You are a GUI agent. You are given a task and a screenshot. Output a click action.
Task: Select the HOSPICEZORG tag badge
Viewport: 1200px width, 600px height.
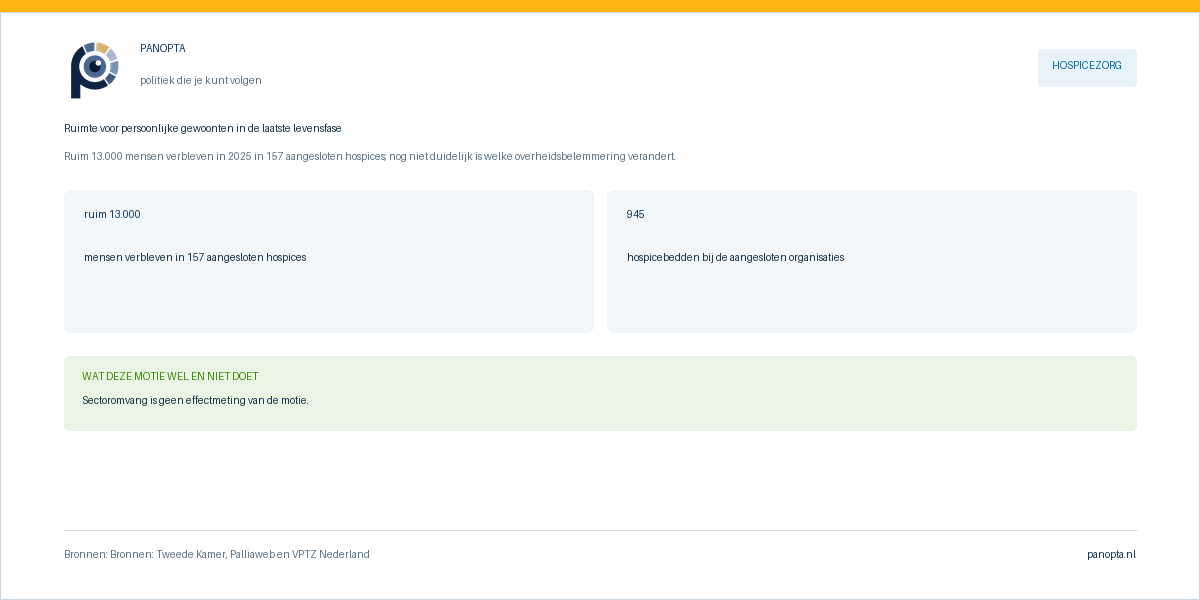click(x=1087, y=68)
